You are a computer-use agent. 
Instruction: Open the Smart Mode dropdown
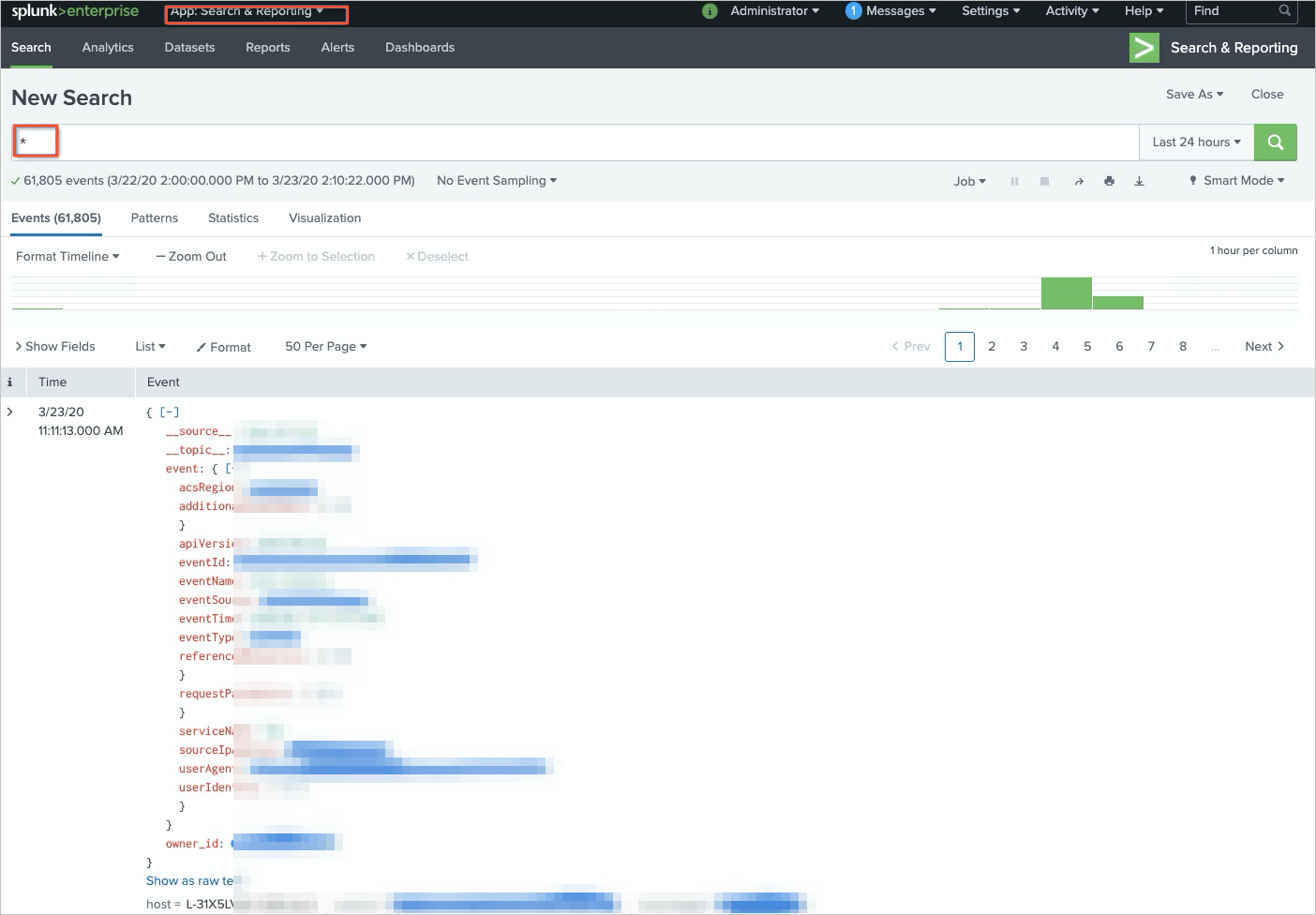[1236, 180]
